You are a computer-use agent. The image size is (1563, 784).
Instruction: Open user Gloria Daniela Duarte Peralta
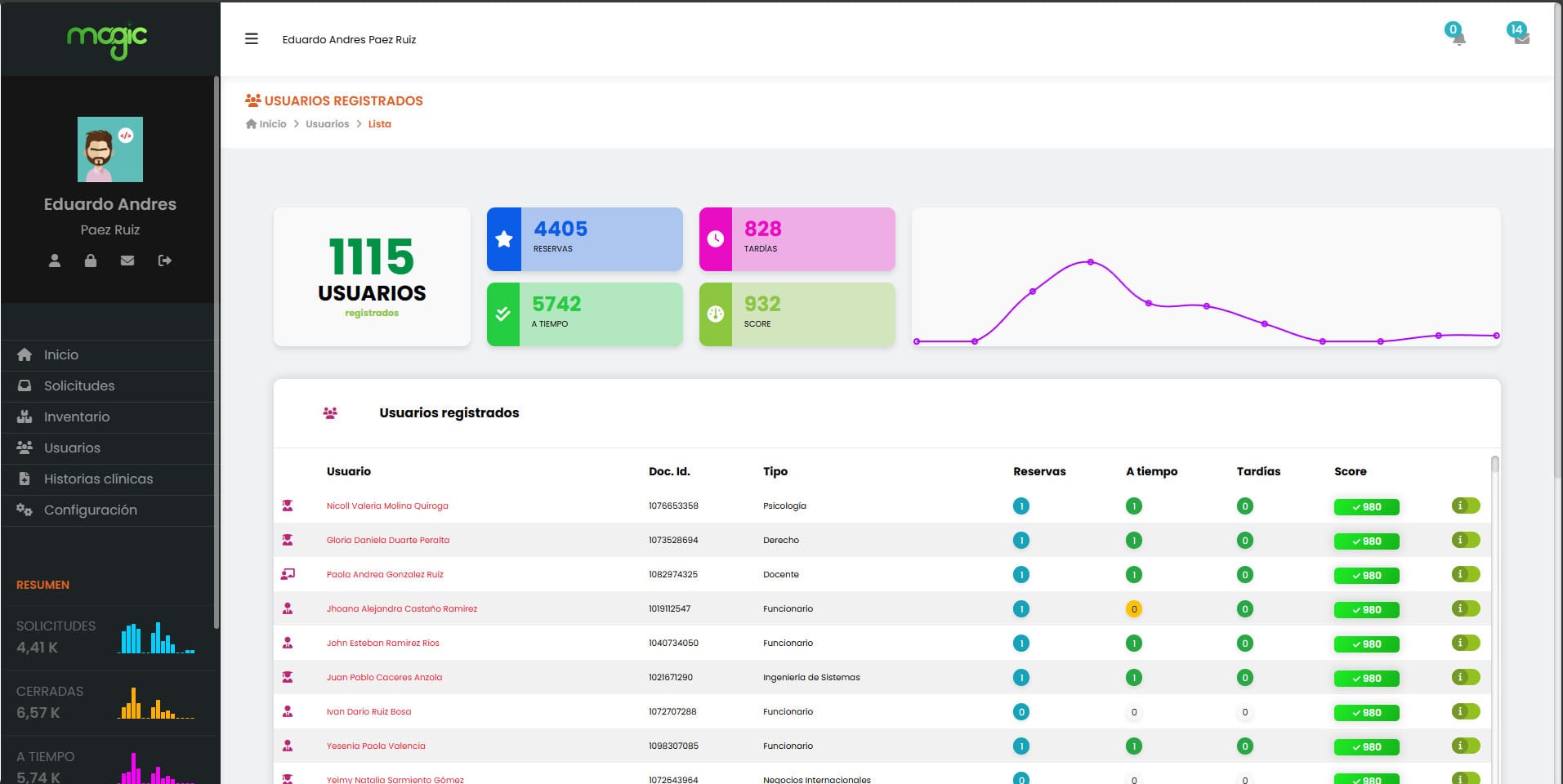coord(388,540)
